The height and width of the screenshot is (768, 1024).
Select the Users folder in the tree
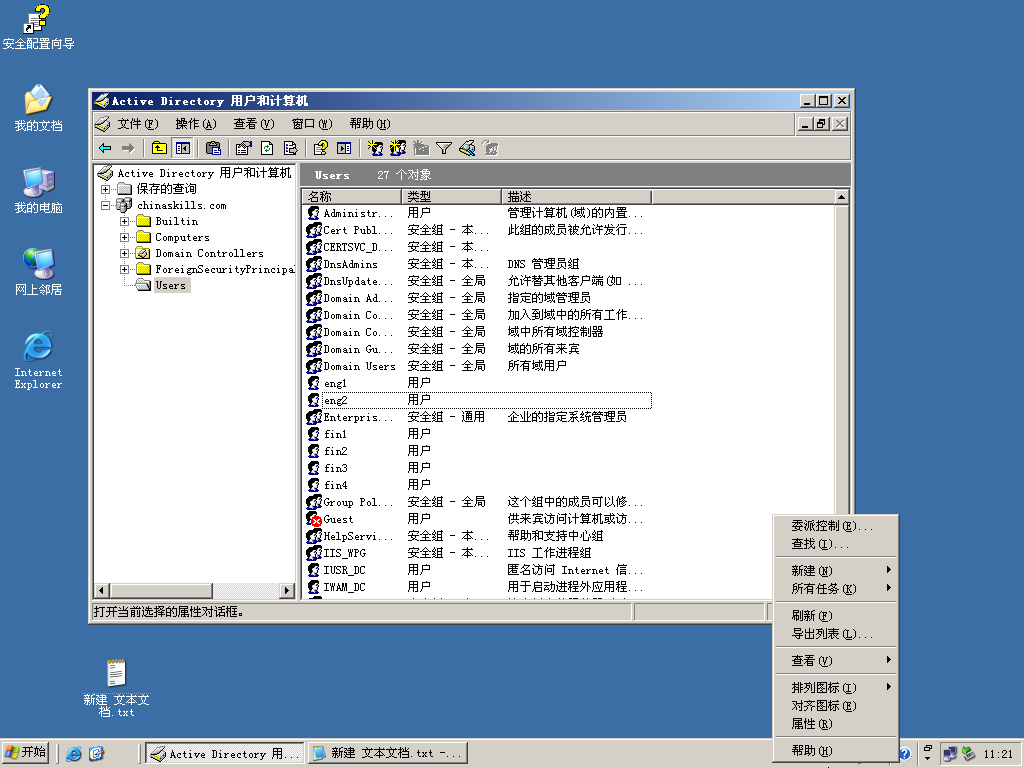[x=170, y=285]
